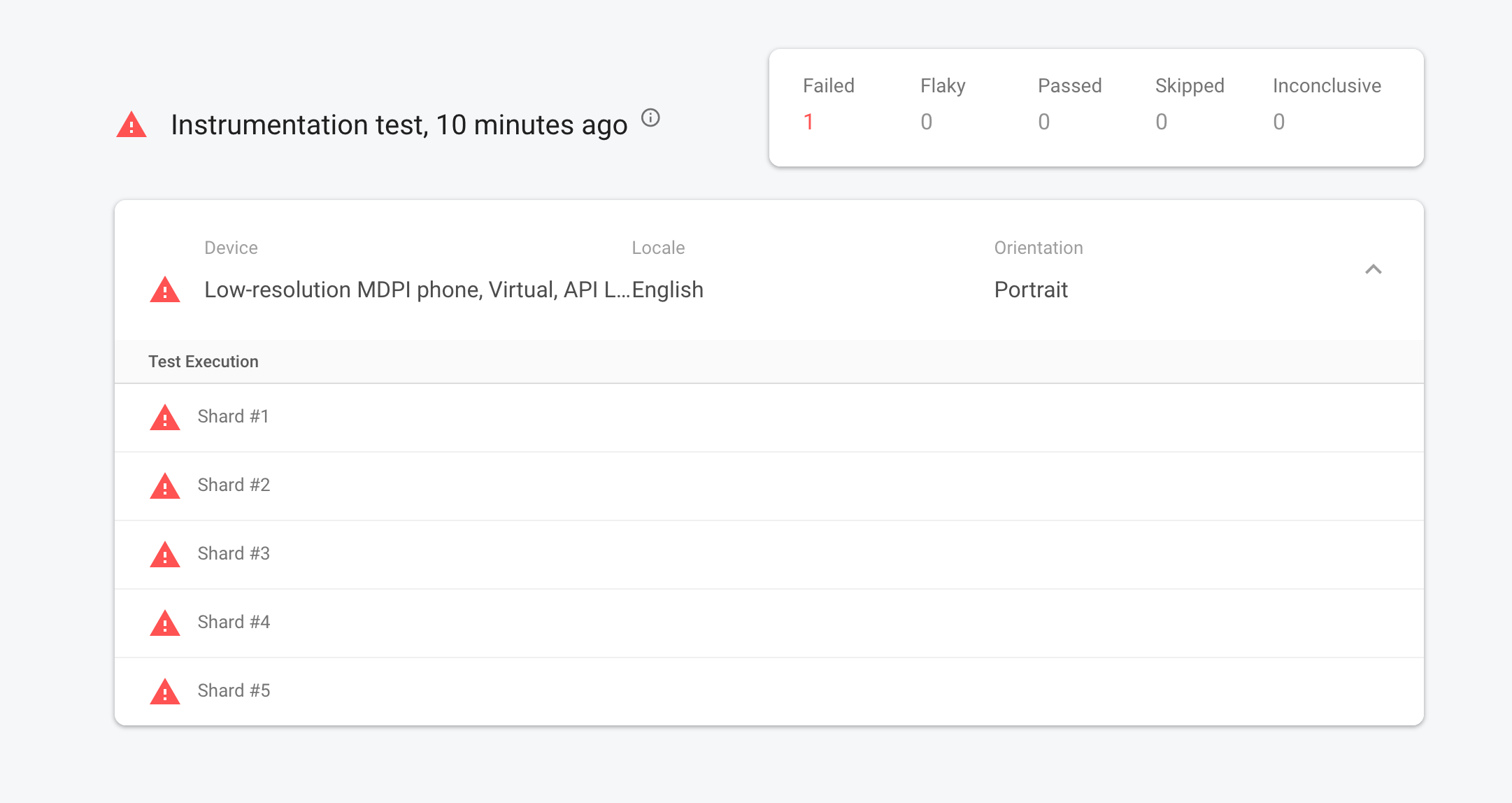Click the Failed count of 1
The height and width of the screenshot is (803, 1512).
pos(808,122)
